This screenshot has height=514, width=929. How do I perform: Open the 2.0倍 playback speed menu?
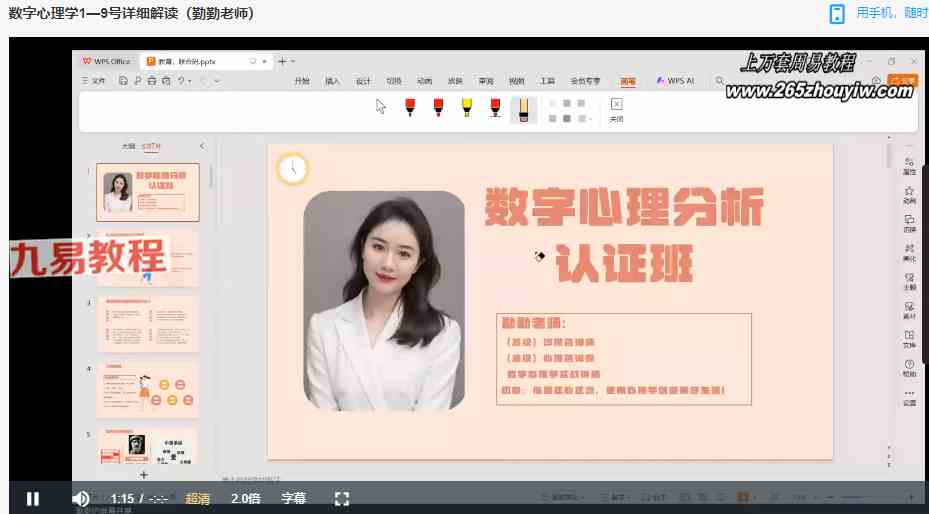tap(246, 498)
